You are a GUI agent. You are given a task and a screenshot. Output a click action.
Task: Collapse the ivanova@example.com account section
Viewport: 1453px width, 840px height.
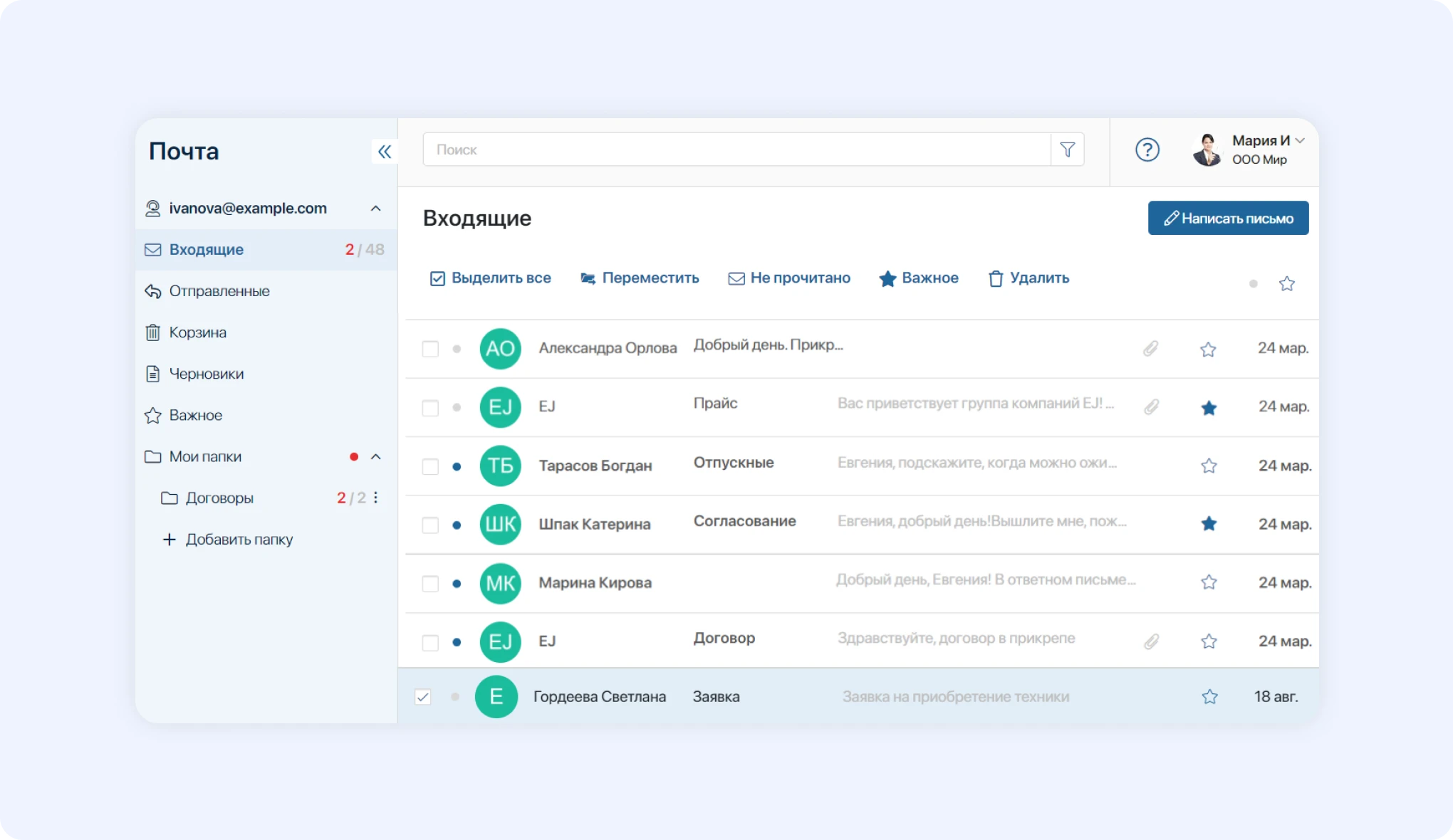pos(375,209)
